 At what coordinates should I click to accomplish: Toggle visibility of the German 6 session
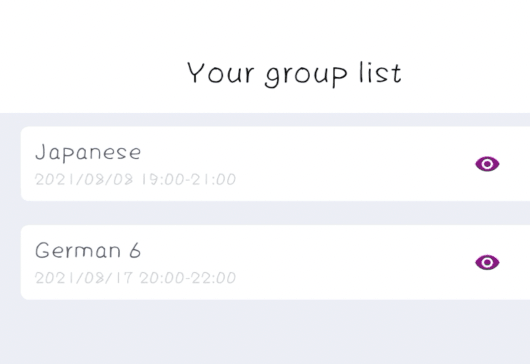point(487,262)
